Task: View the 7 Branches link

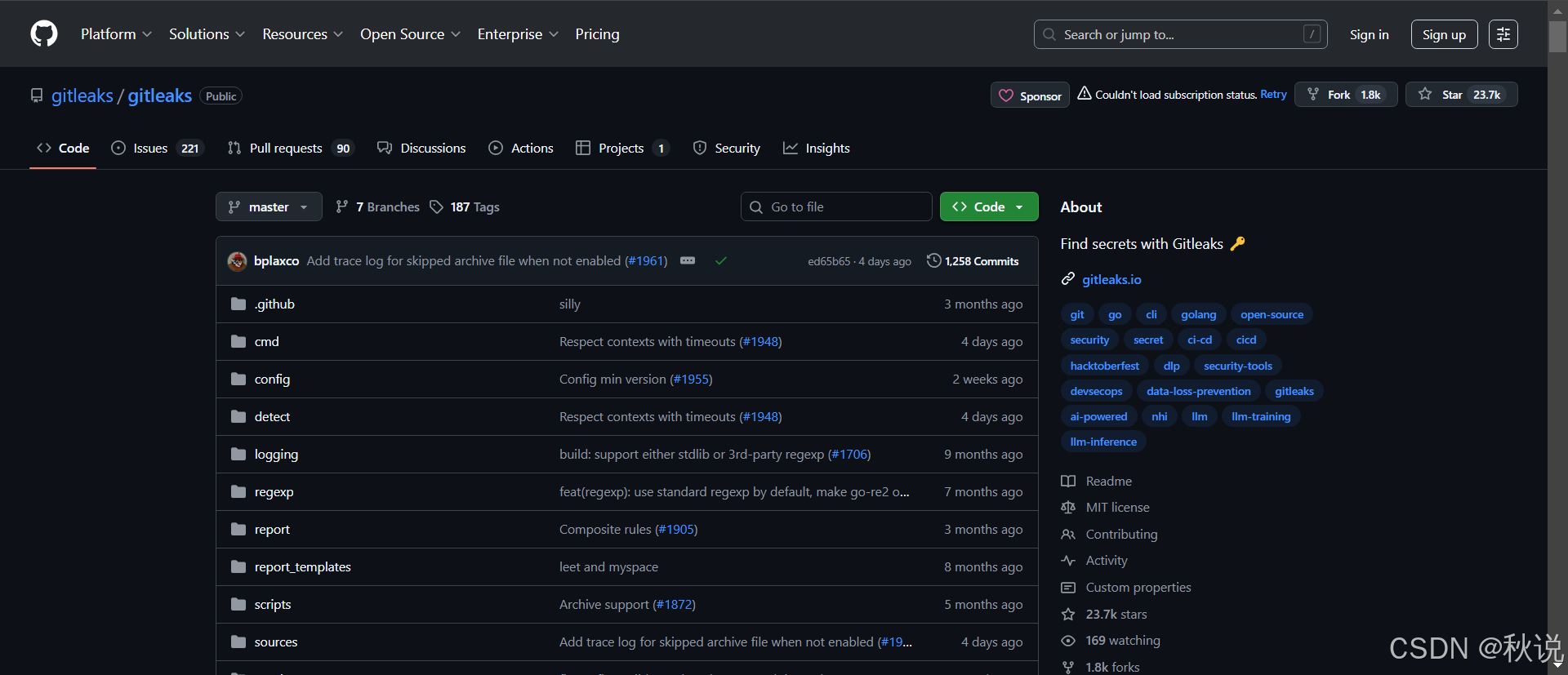Action: (x=377, y=206)
